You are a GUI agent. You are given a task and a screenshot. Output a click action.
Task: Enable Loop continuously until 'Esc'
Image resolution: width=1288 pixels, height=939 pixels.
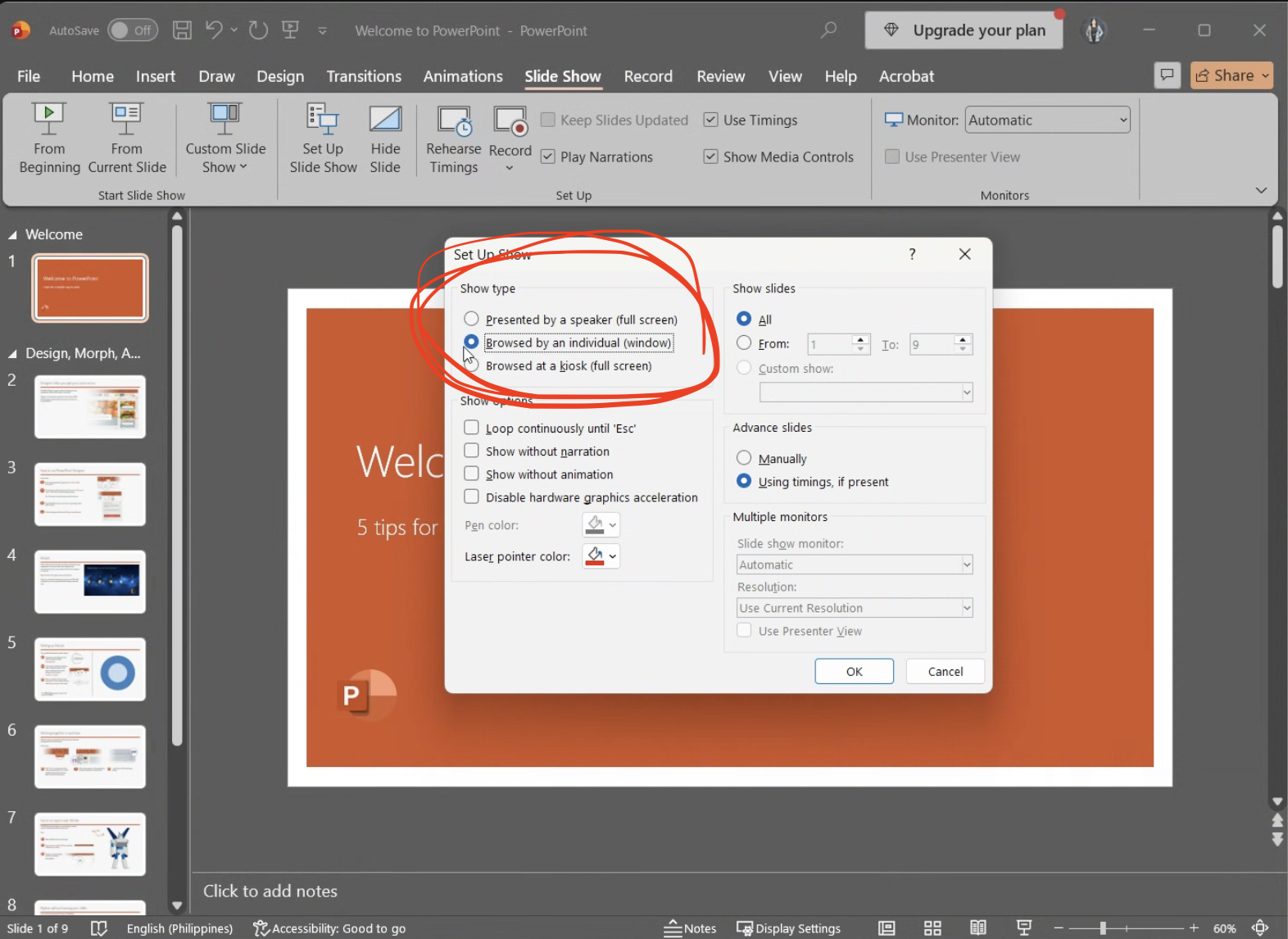(471, 428)
